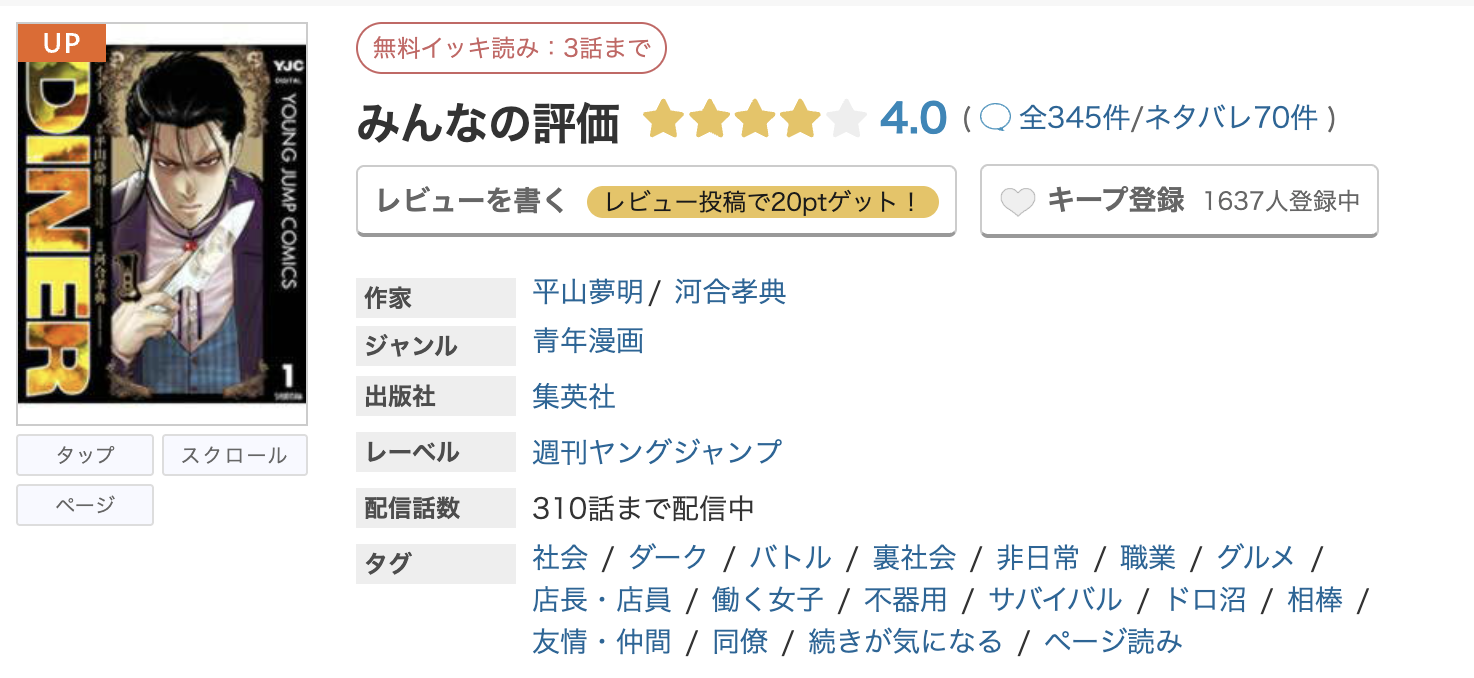Screen dimensions: 1474x678
Task: Switch to ページ reading mode
Action: point(84,505)
